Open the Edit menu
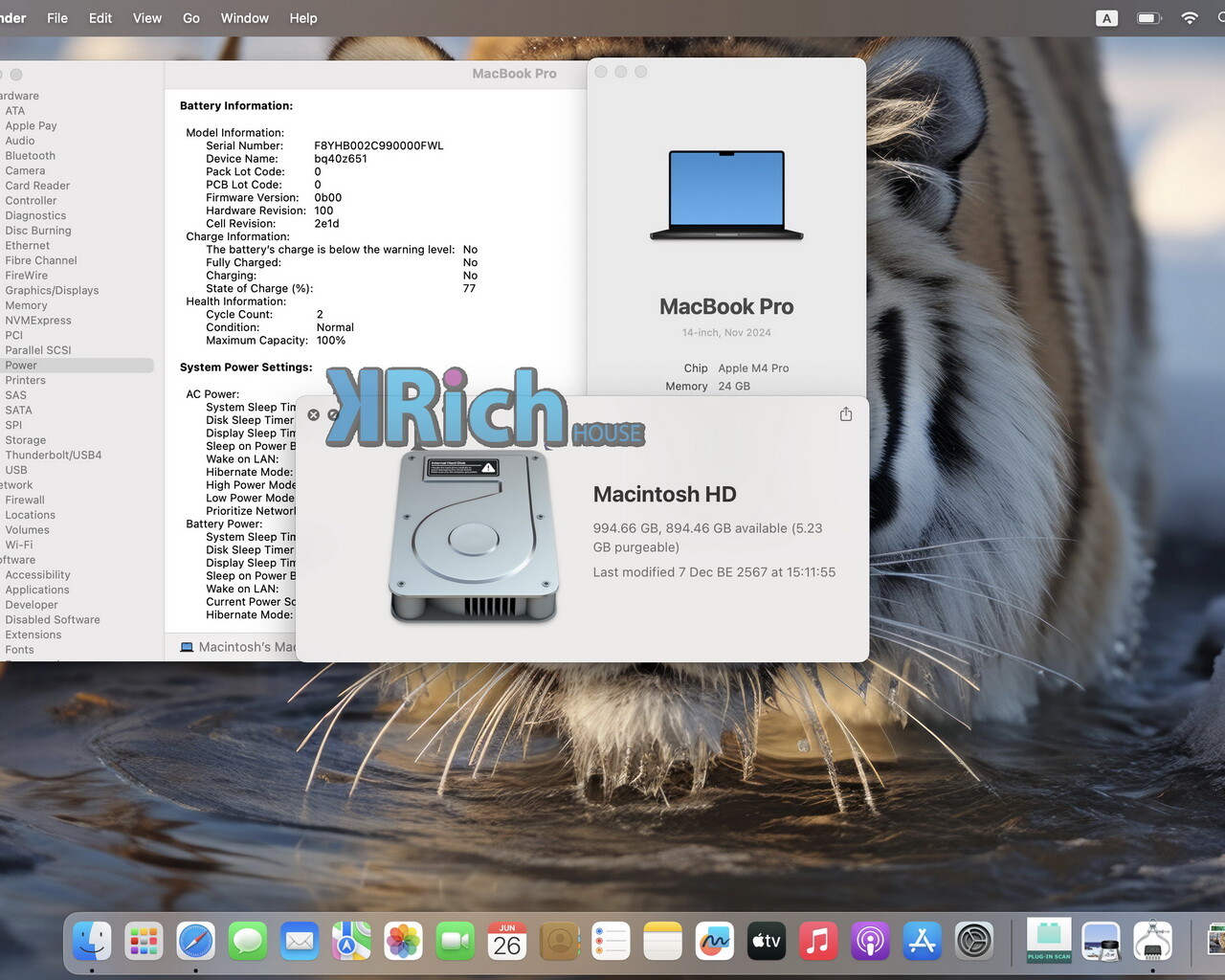Image resolution: width=1225 pixels, height=980 pixels. tap(100, 18)
